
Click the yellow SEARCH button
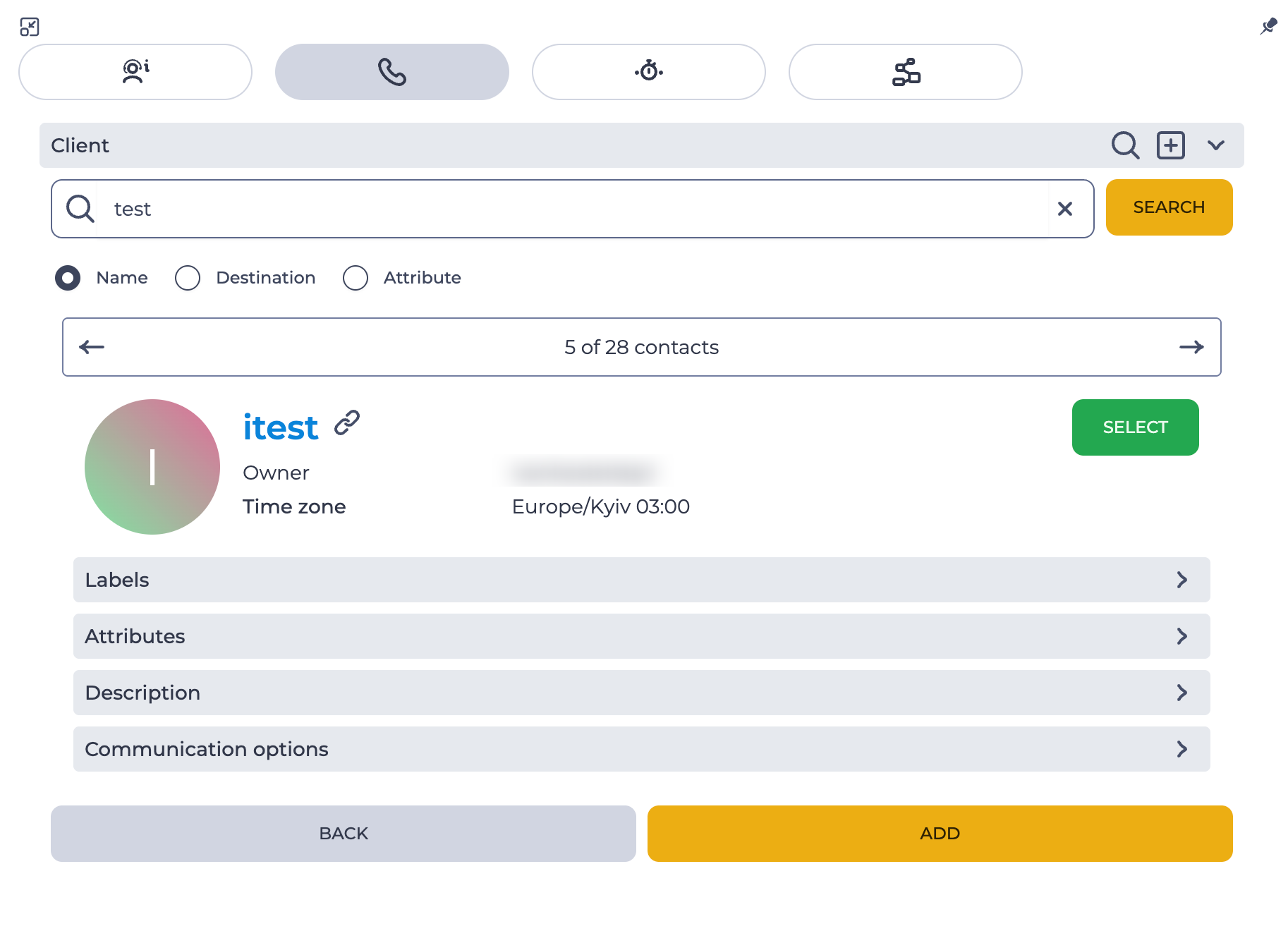1169,207
